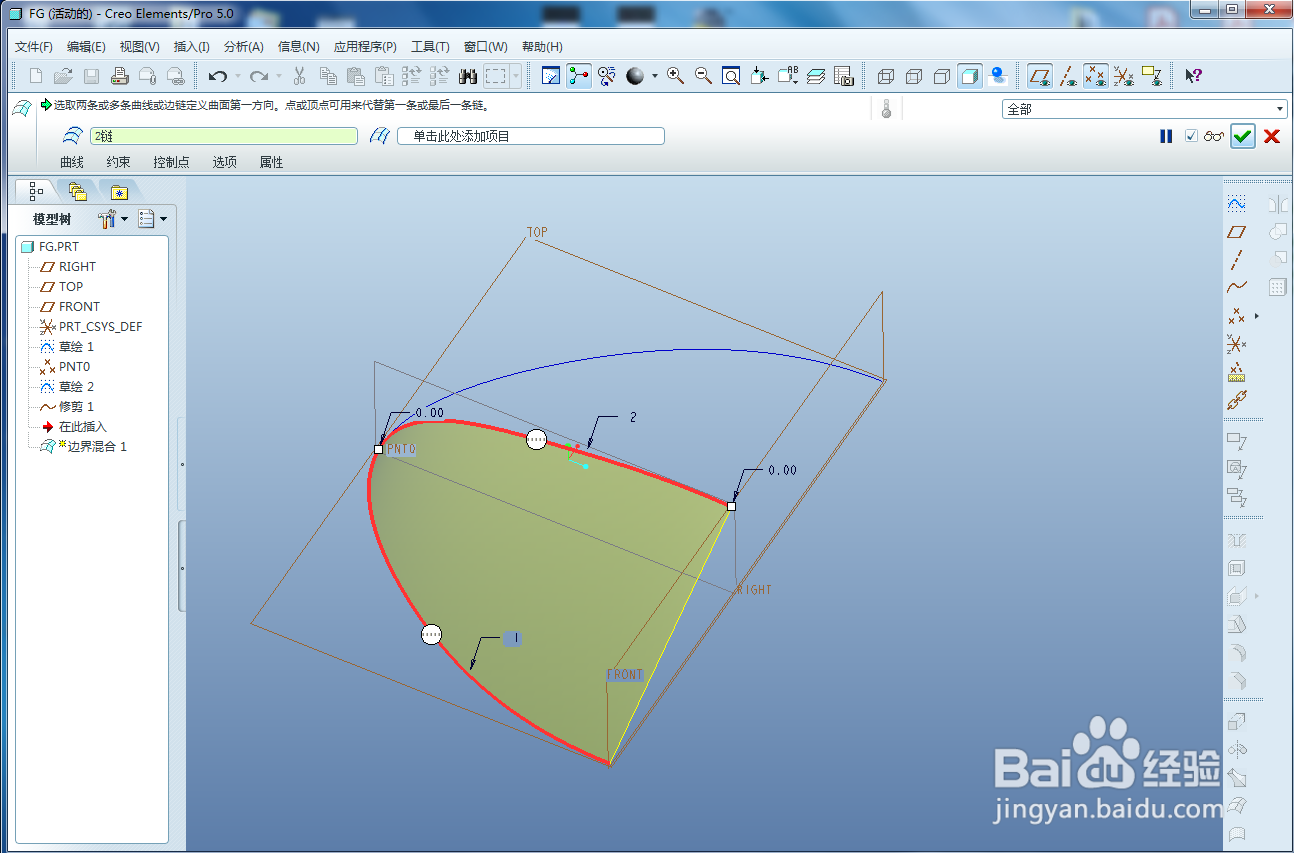Image resolution: width=1294 pixels, height=853 pixels.
Task: Open the 控制点 panel tab
Action: tap(171, 162)
